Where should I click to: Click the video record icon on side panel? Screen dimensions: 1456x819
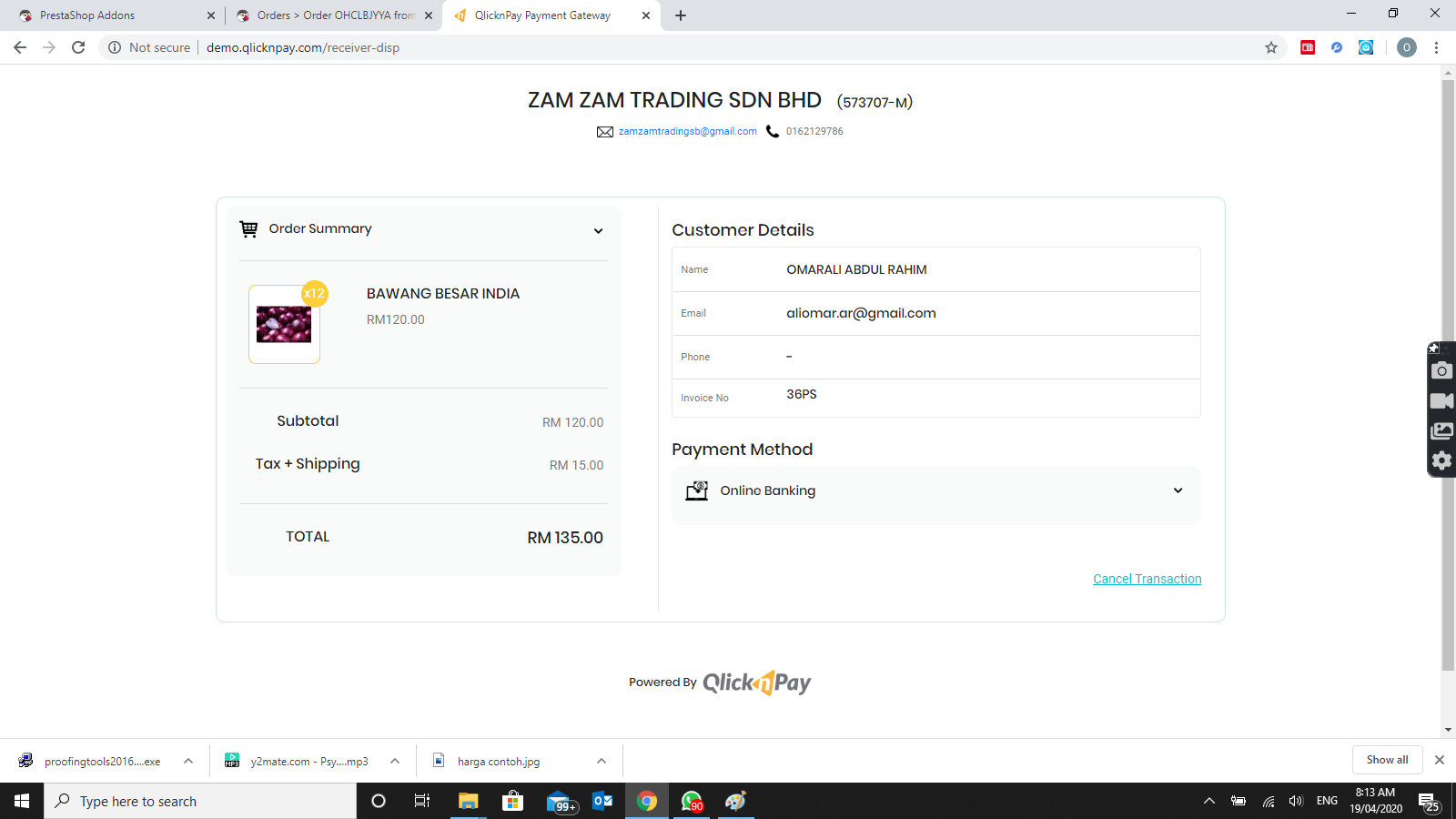pyautogui.click(x=1441, y=400)
